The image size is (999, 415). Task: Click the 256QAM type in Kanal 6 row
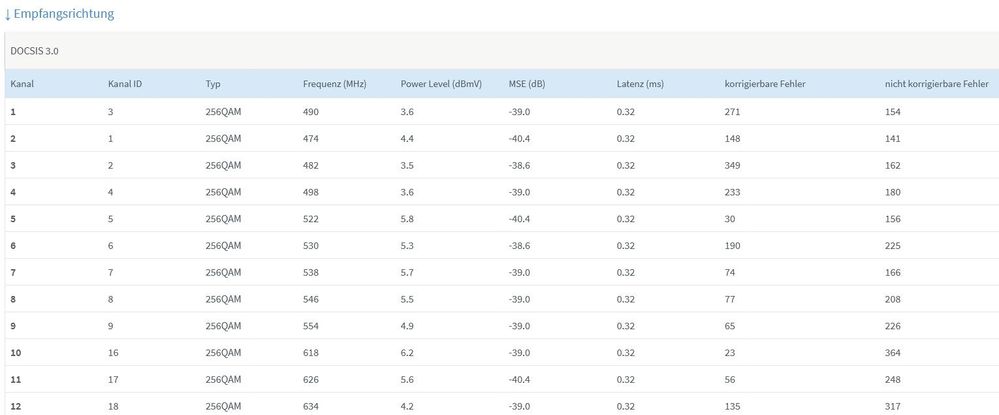pos(223,247)
